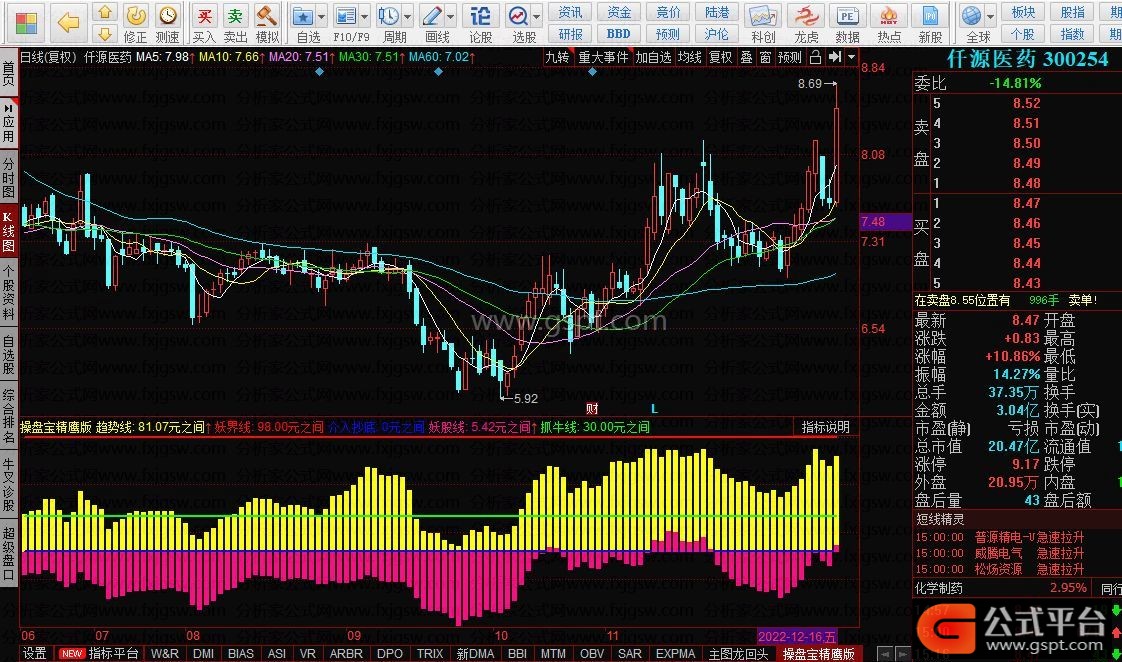The width and height of the screenshot is (1122, 662).
Task: Click the up arrow navigation icon
Action: [x=105, y=12]
